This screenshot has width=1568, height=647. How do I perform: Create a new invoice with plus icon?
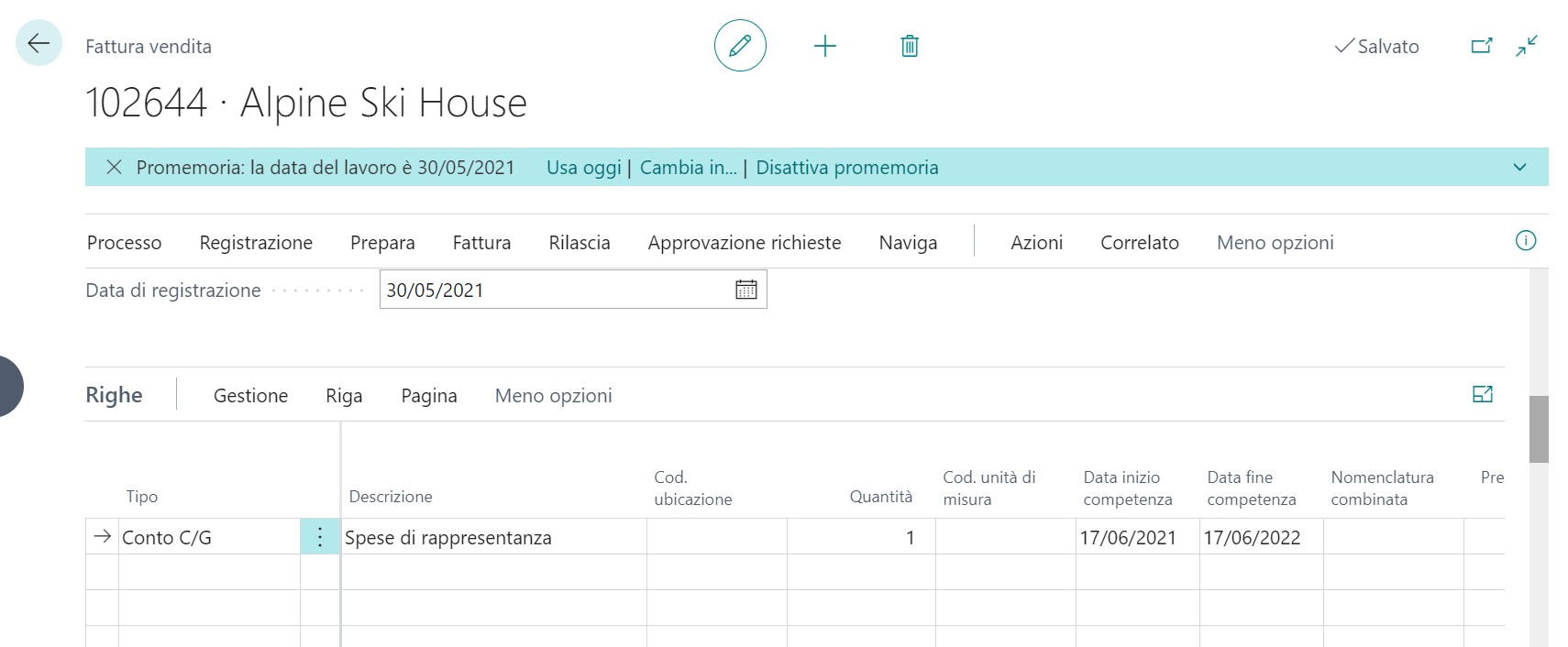click(x=825, y=46)
